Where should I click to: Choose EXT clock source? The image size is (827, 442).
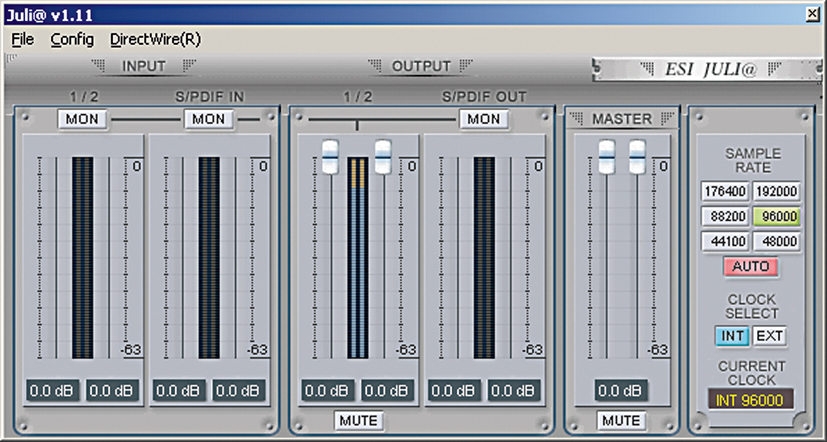click(x=770, y=336)
